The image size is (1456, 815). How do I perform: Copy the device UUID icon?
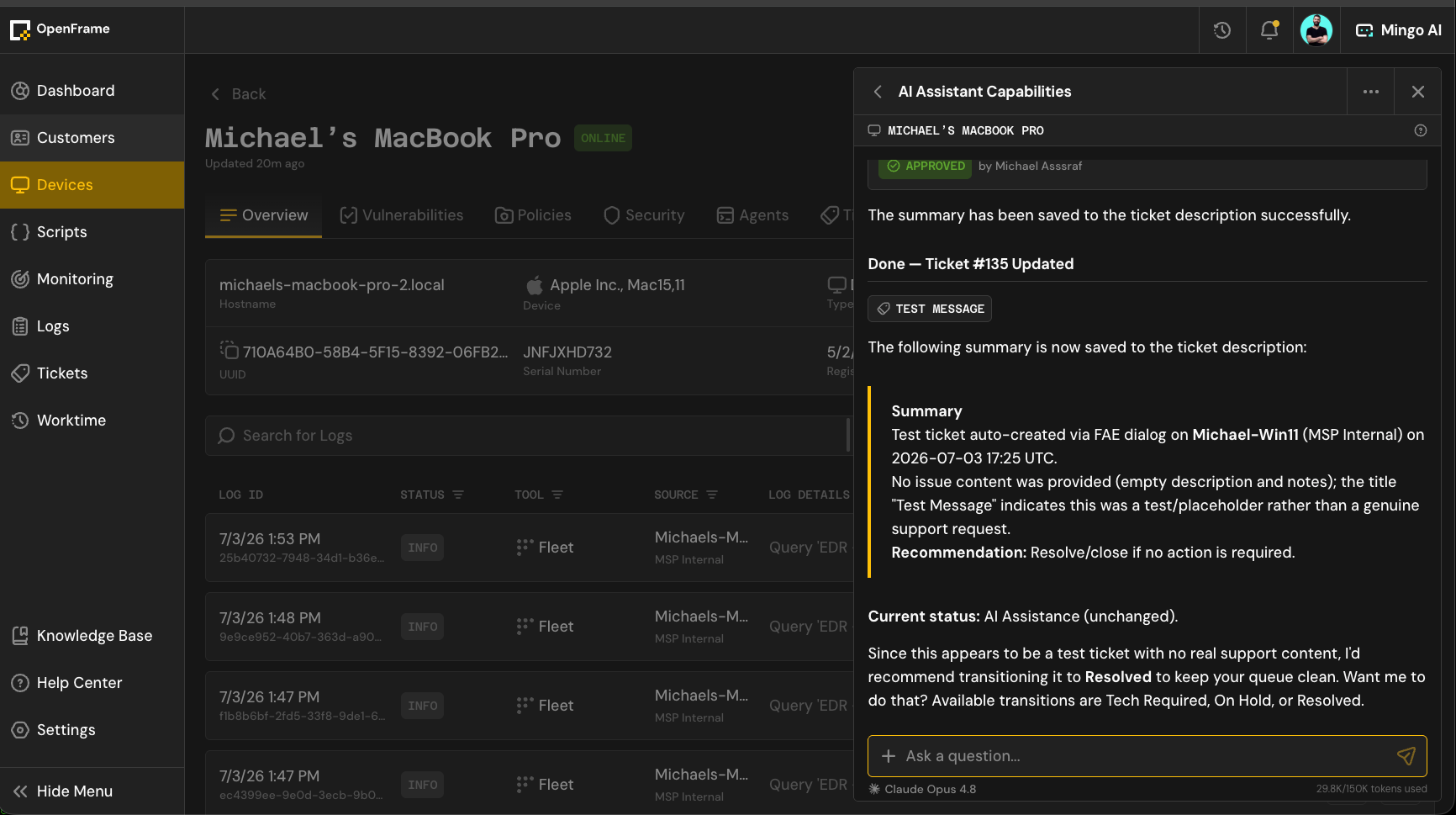[229, 350]
